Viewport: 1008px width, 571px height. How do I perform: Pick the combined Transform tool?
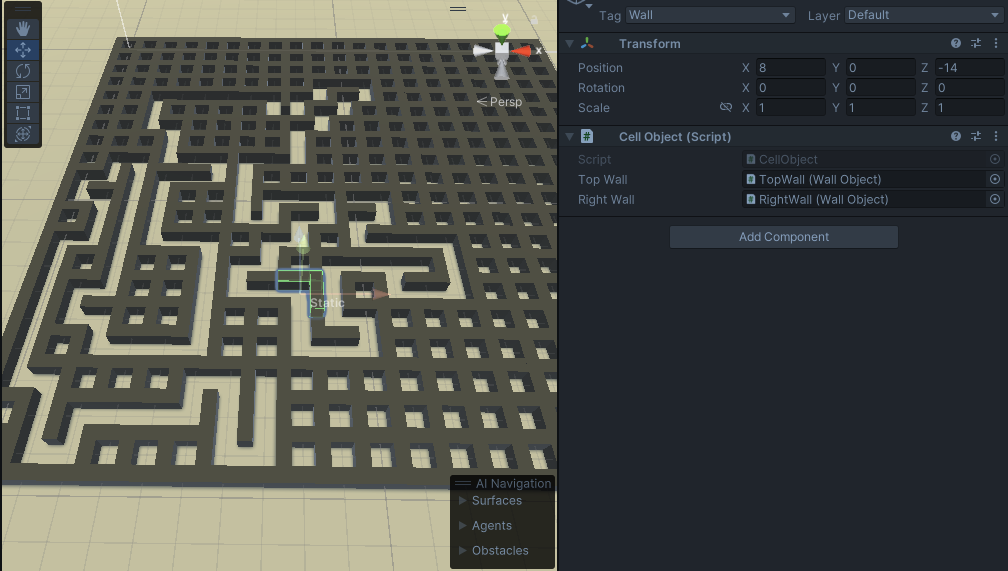tap(23, 134)
